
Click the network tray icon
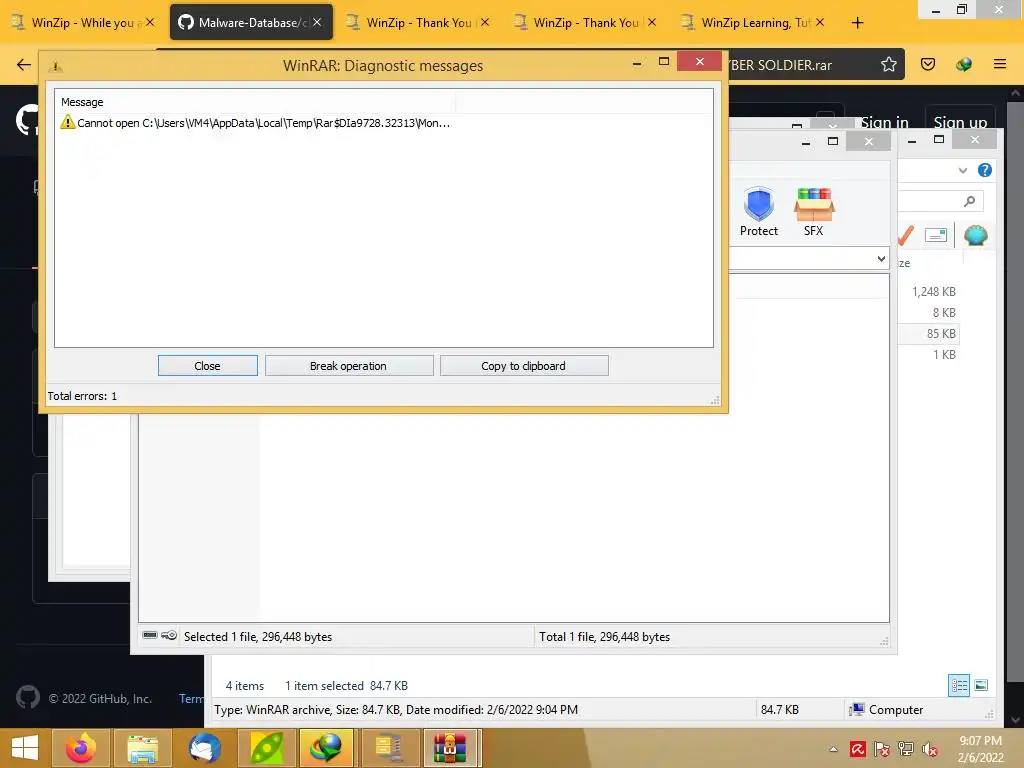(x=906, y=749)
